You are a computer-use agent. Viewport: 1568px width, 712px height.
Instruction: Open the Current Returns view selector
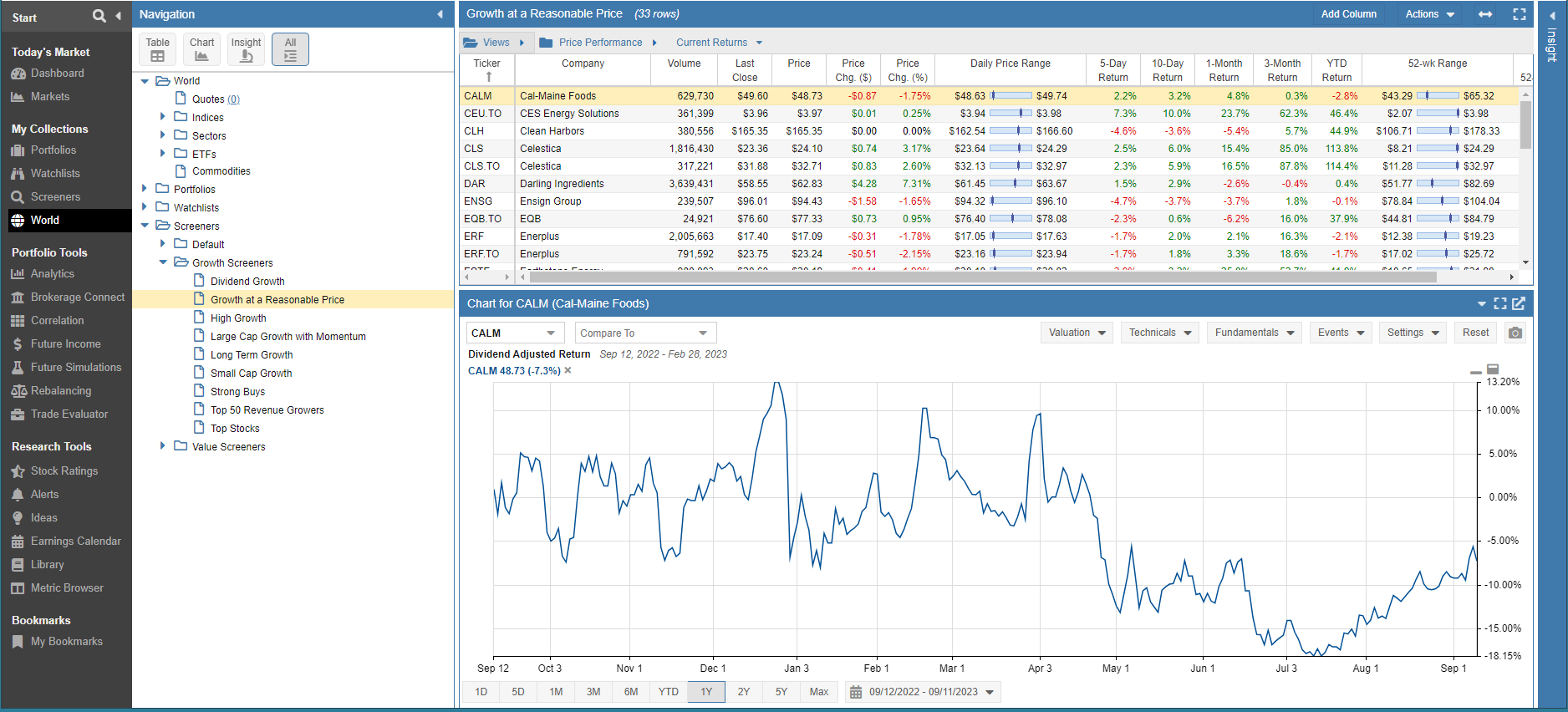719,43
